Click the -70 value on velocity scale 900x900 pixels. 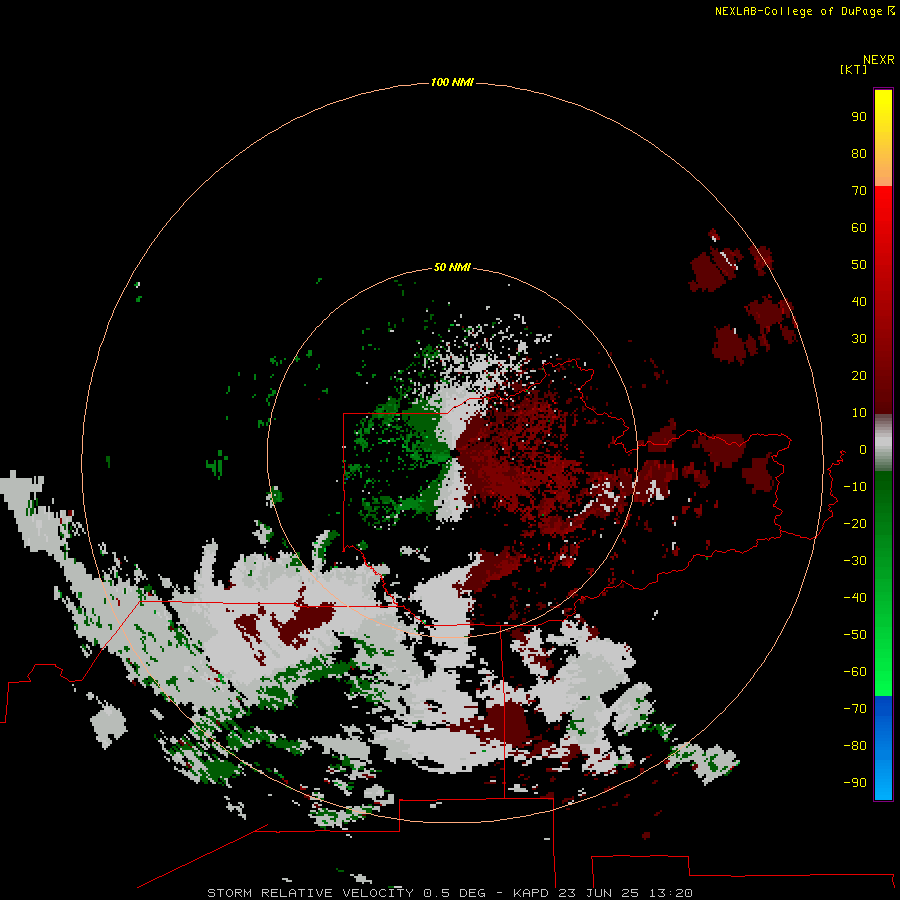[x=855, y=708]
